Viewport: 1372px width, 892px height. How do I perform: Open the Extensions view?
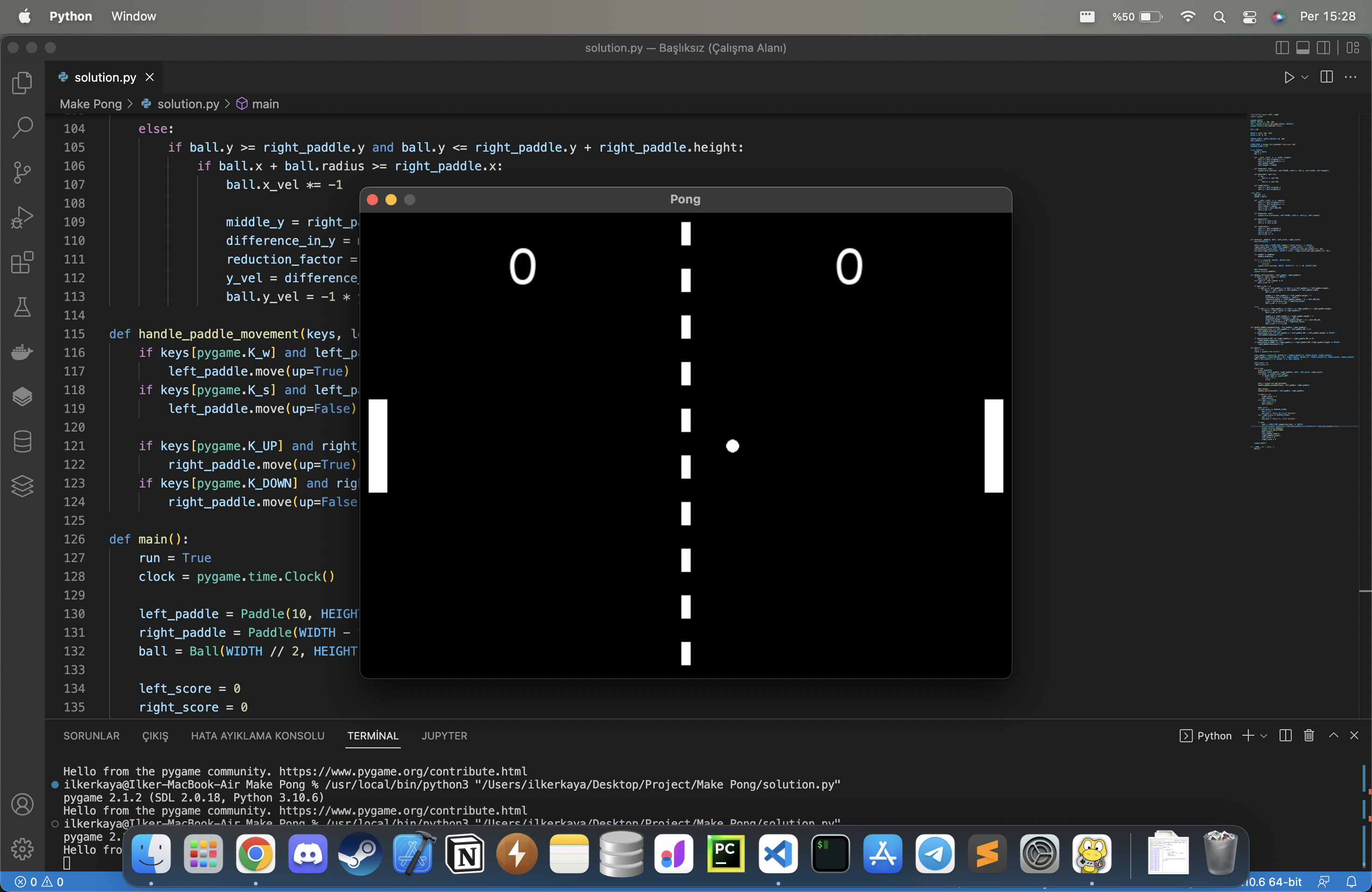click(x=22, y=262)
